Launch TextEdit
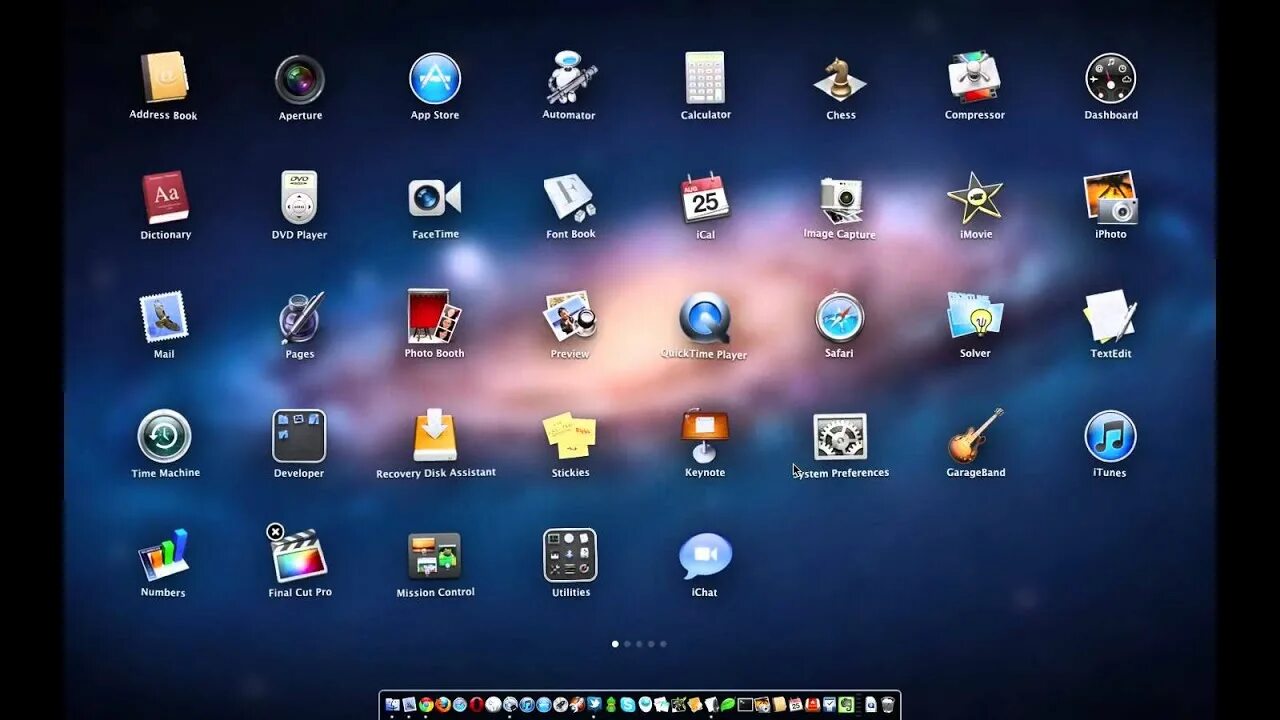Screen dimensions: 1280x720 coord(1111,316)
